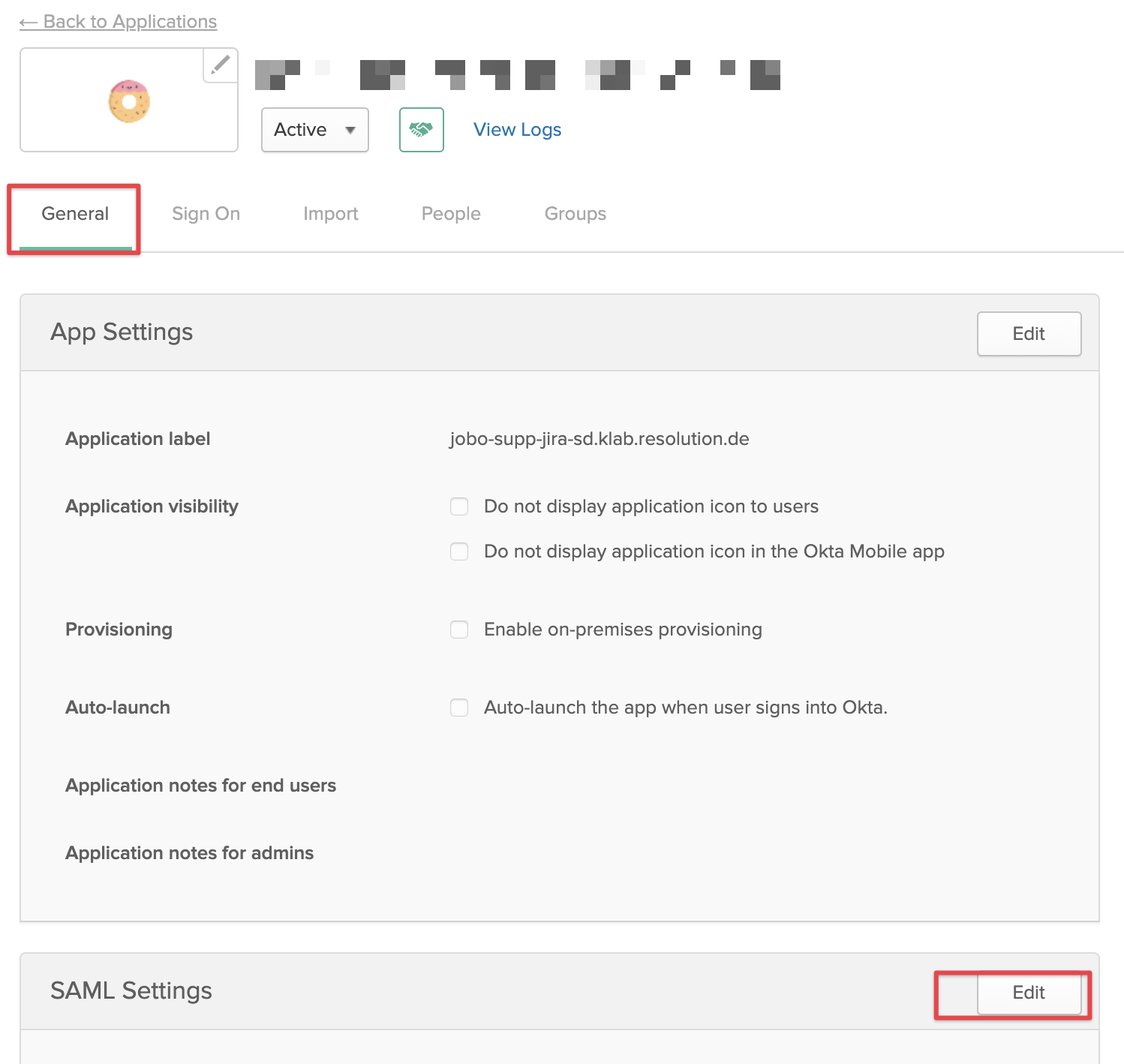The width and height of the screenshot is (1124, 1064).
Task: Open the Import tab
Action: [330, 214]
